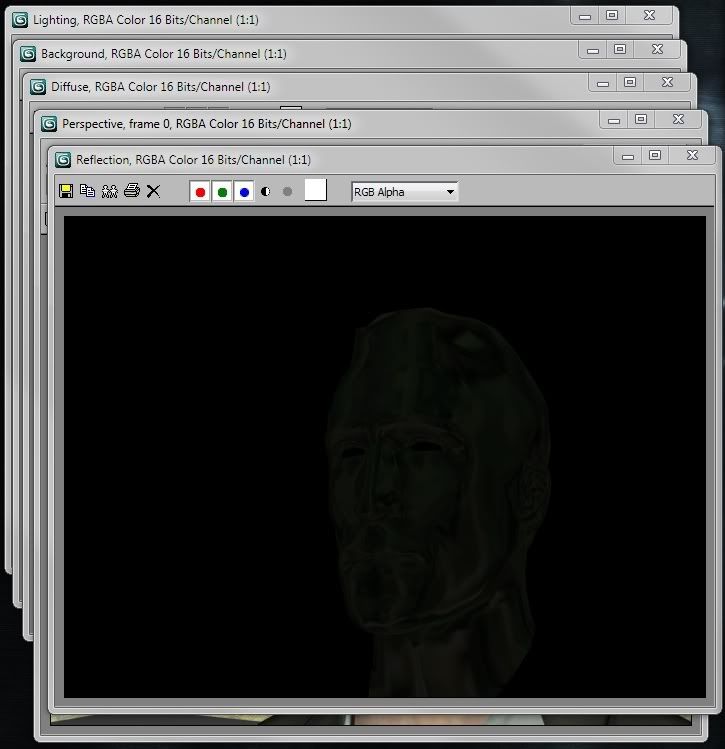
Task: Disable the blue channel button
Action: click(x=245, y=191)
